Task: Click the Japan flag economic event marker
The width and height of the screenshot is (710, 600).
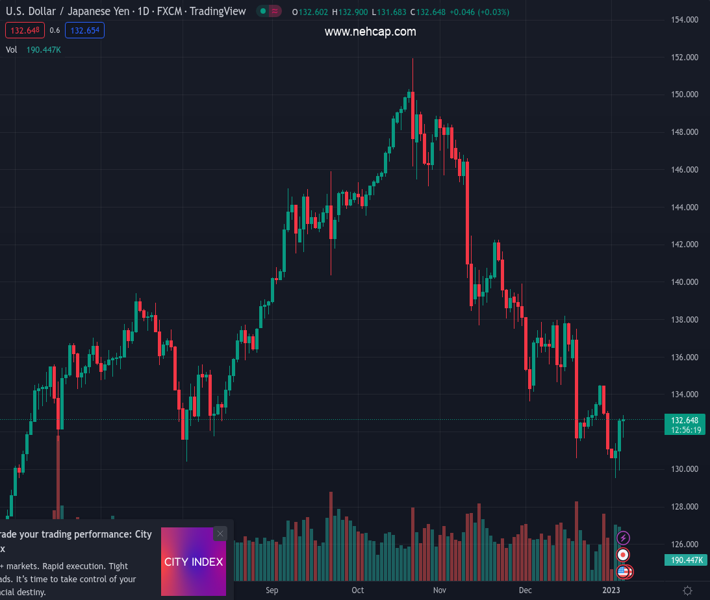Action: (624, 555)
